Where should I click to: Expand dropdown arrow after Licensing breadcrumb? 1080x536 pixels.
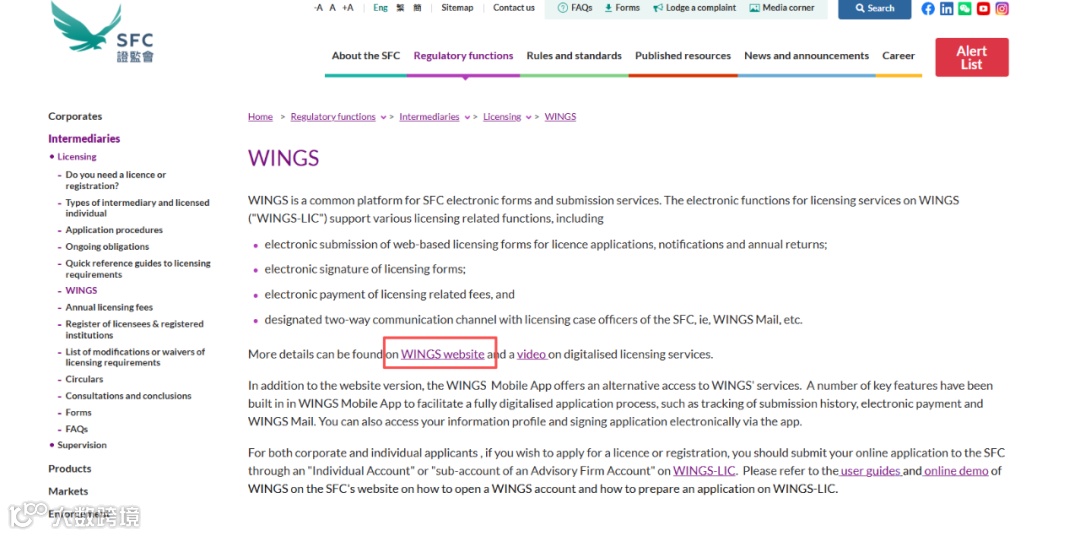tap(529, 117)
